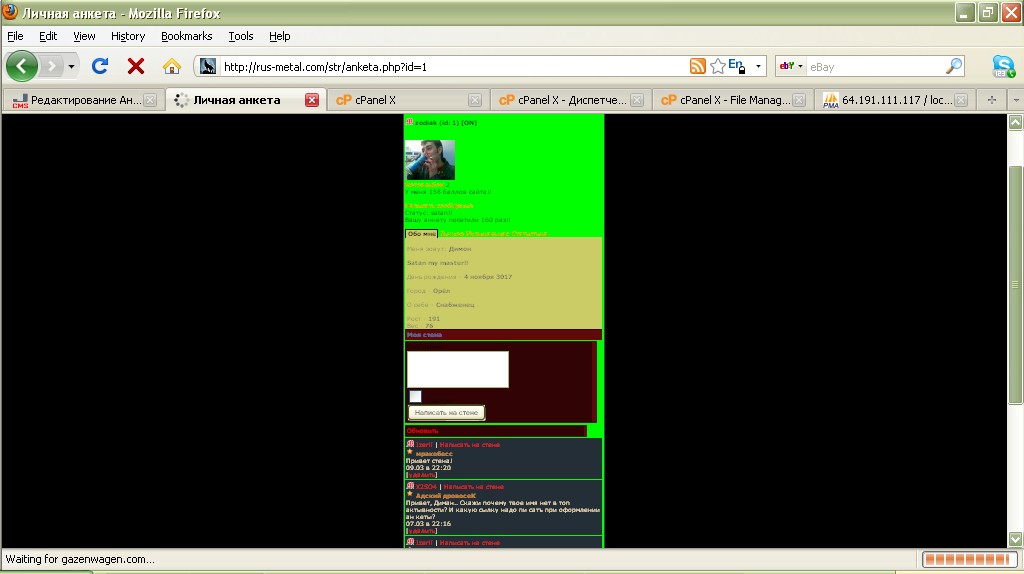Click the search magnifier icon
Screen dimensions: 1024x574
(x=954, y=66)
